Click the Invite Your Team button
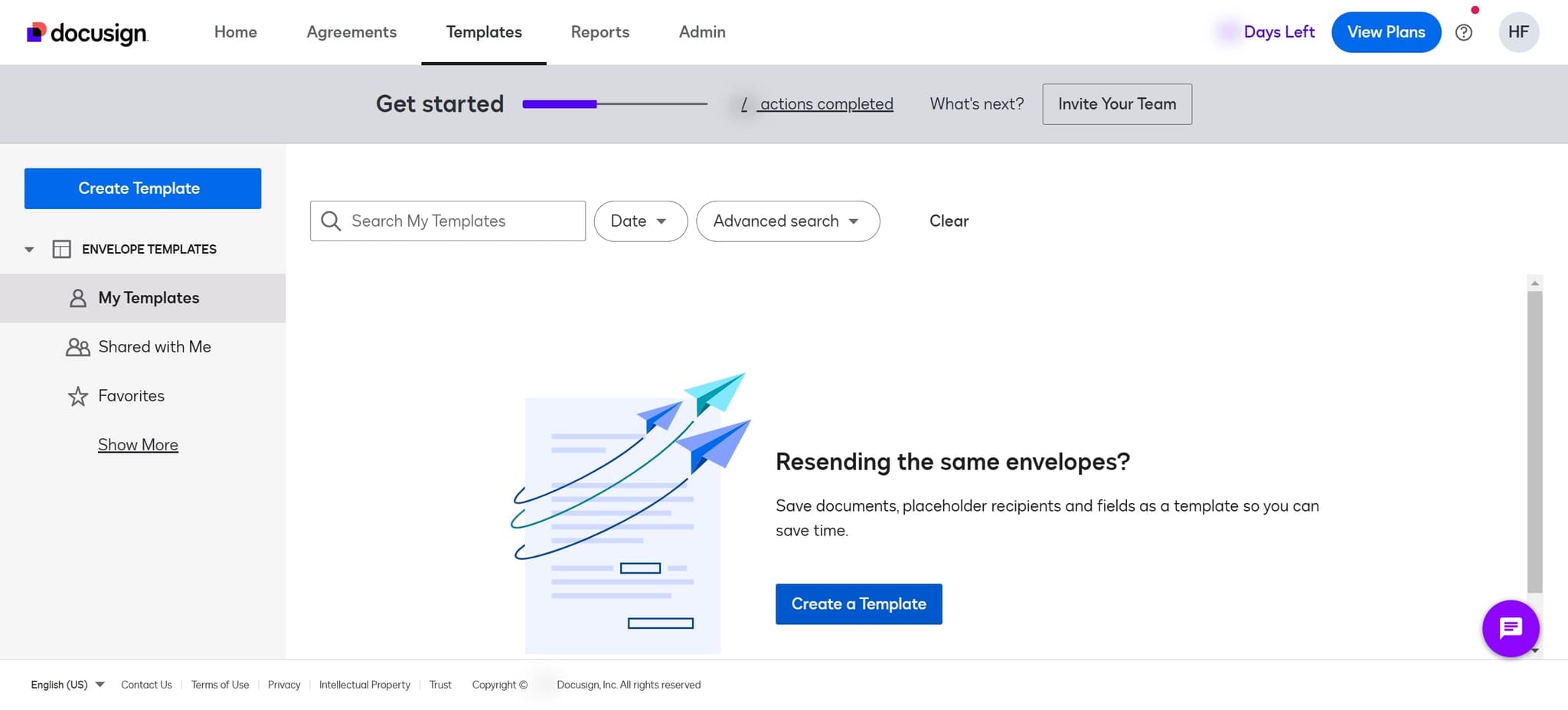This screenshot has height=710, width=1568. (x=1116, y=104)
